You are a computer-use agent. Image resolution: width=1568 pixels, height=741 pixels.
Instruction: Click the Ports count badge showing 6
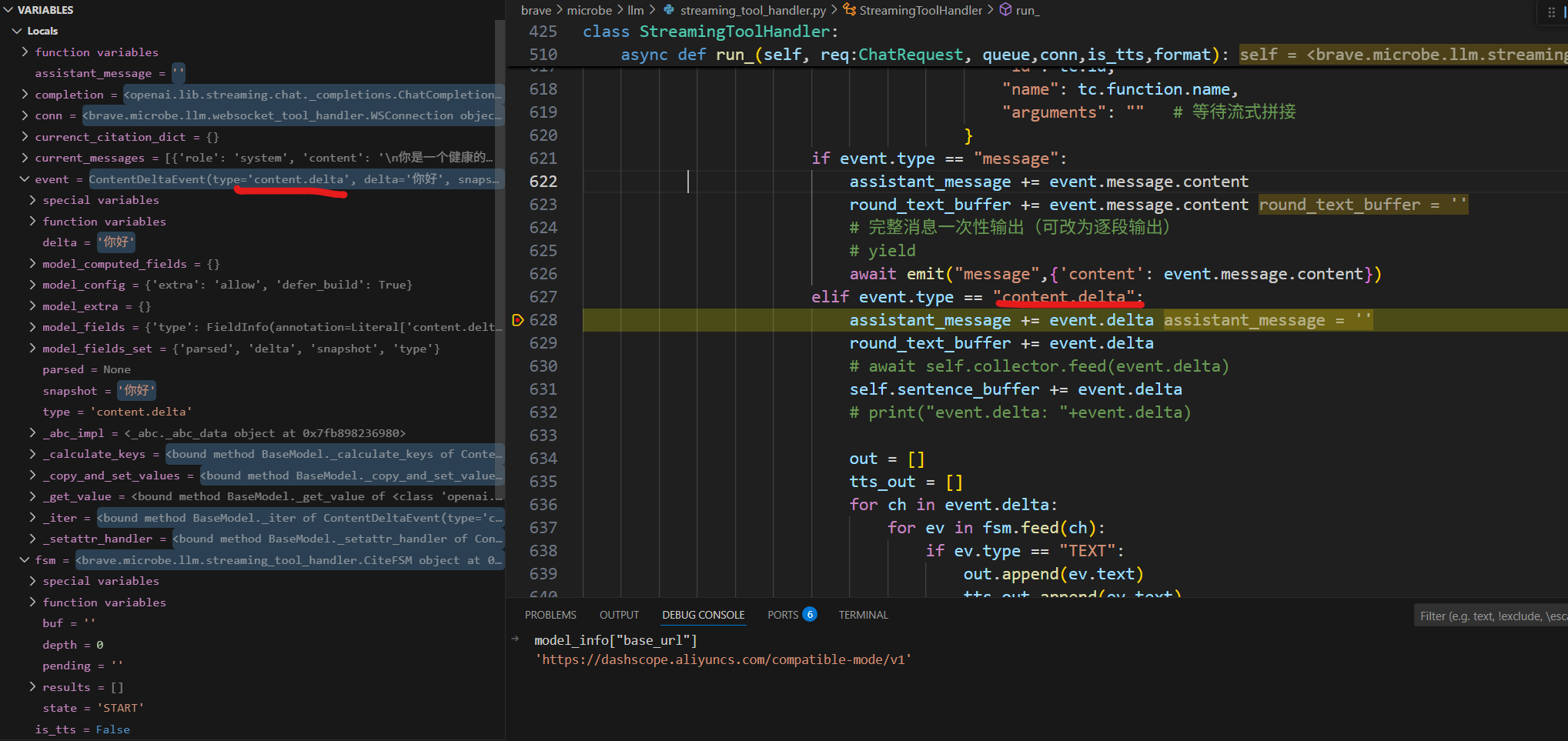pos(810,614)
